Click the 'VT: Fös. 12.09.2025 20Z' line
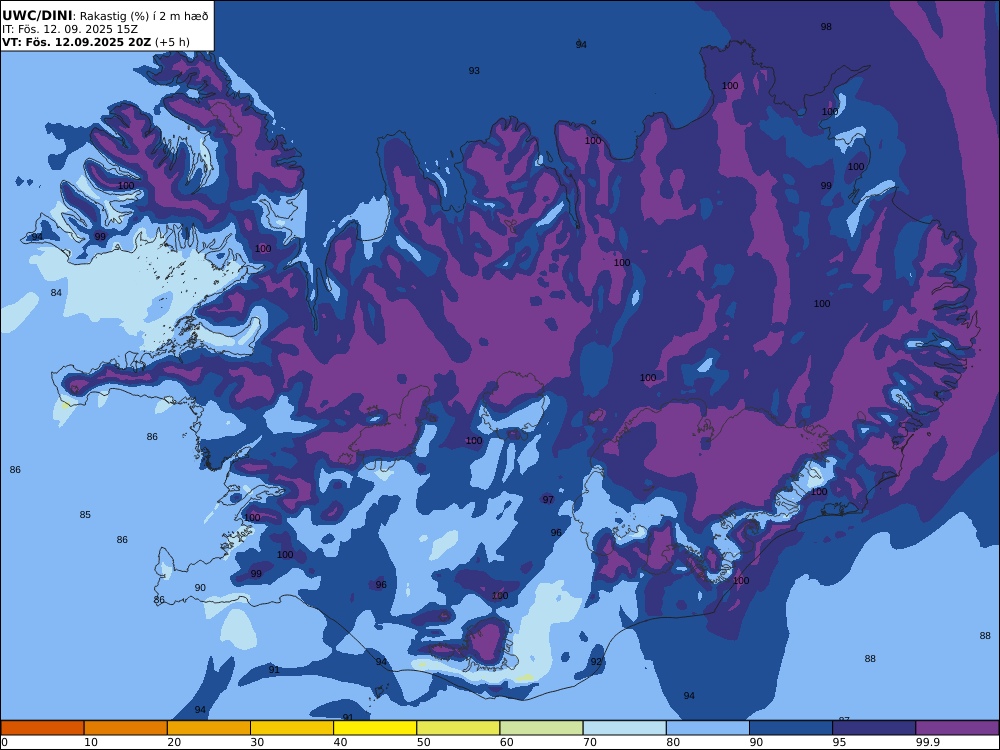Image resolution: width=1000 pixels, height=750 pixels. coord(77,43)
